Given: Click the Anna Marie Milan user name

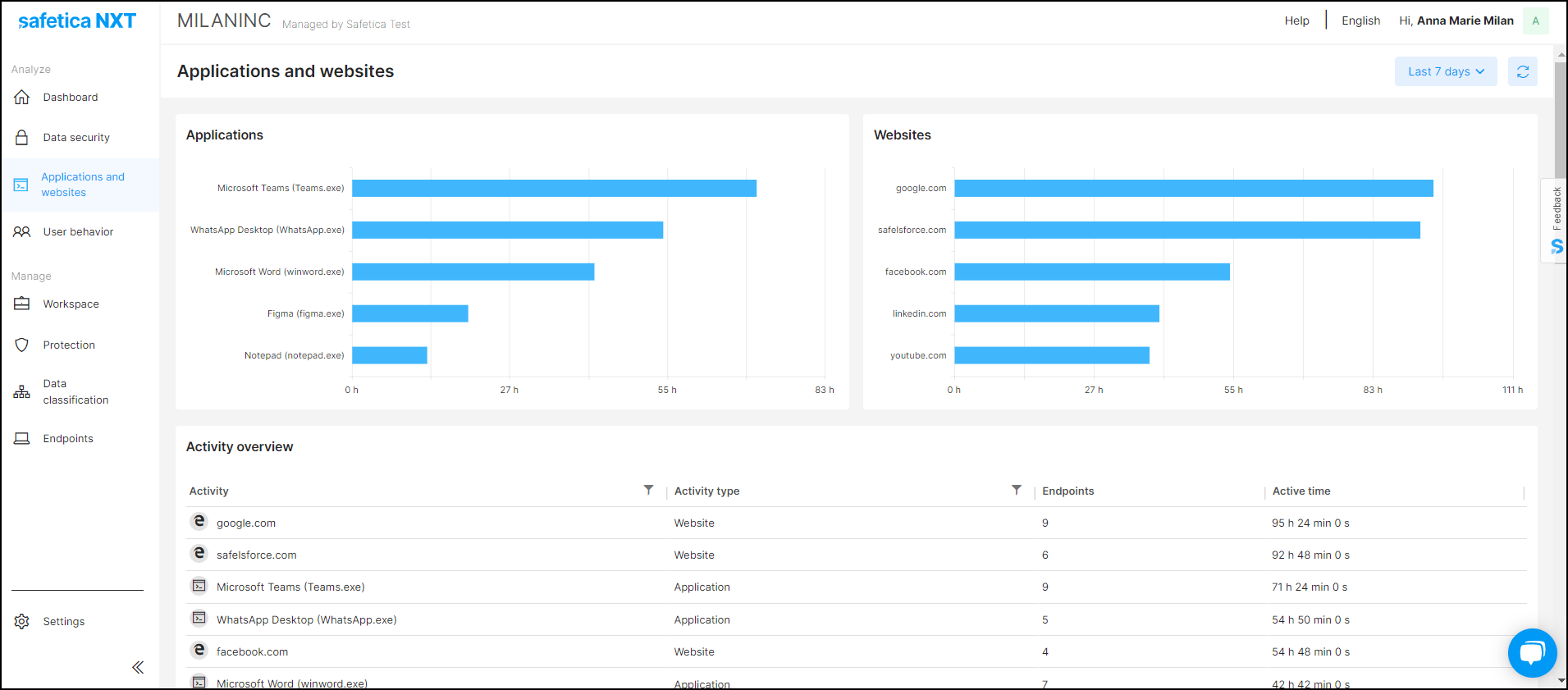Looking at the screenshot, I should (x=1465, y=21).
